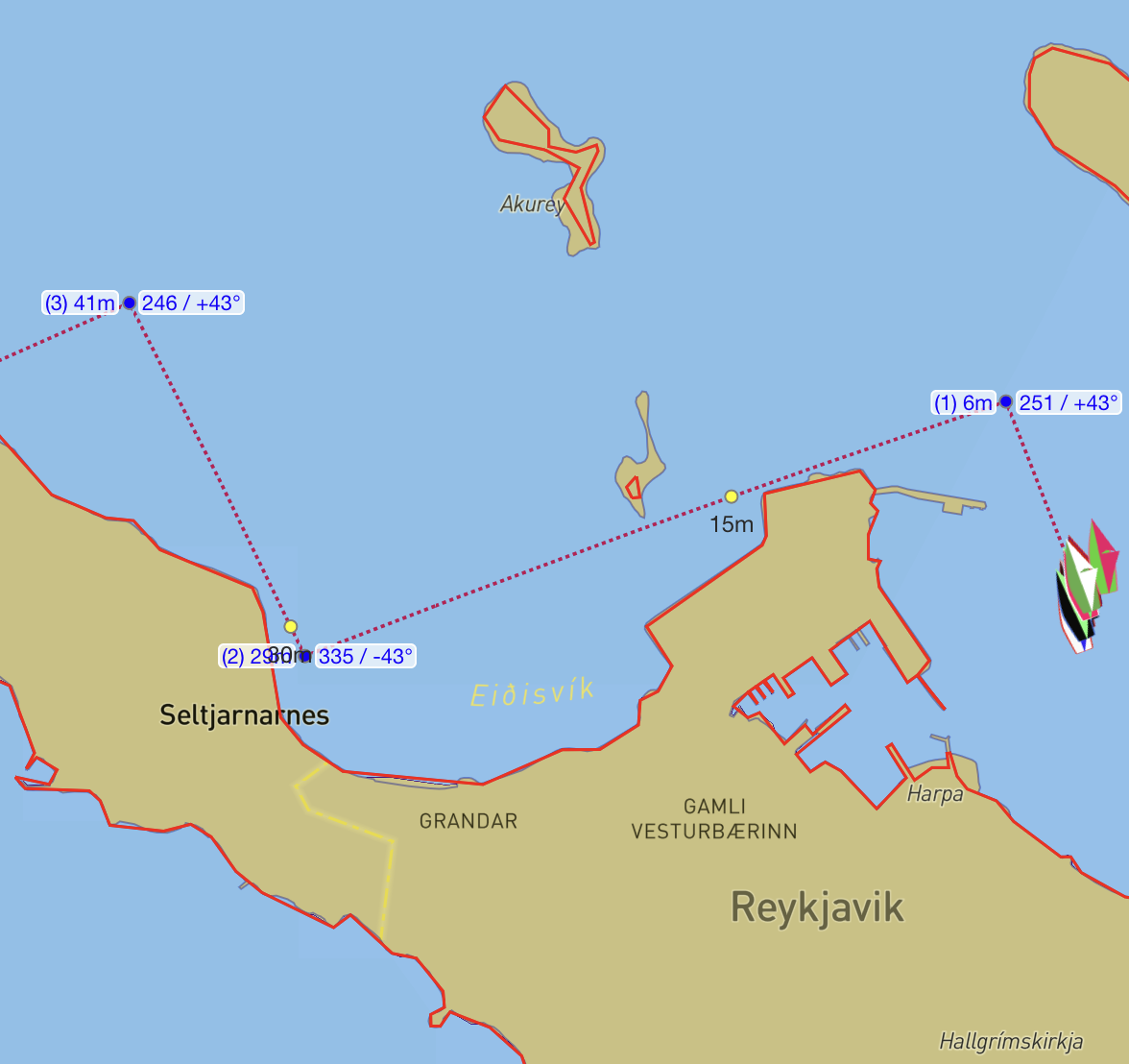Screen dimensions: 1129x1064
Task: Click the "251 / +43°" bearing label
Action: [1068, 403]
